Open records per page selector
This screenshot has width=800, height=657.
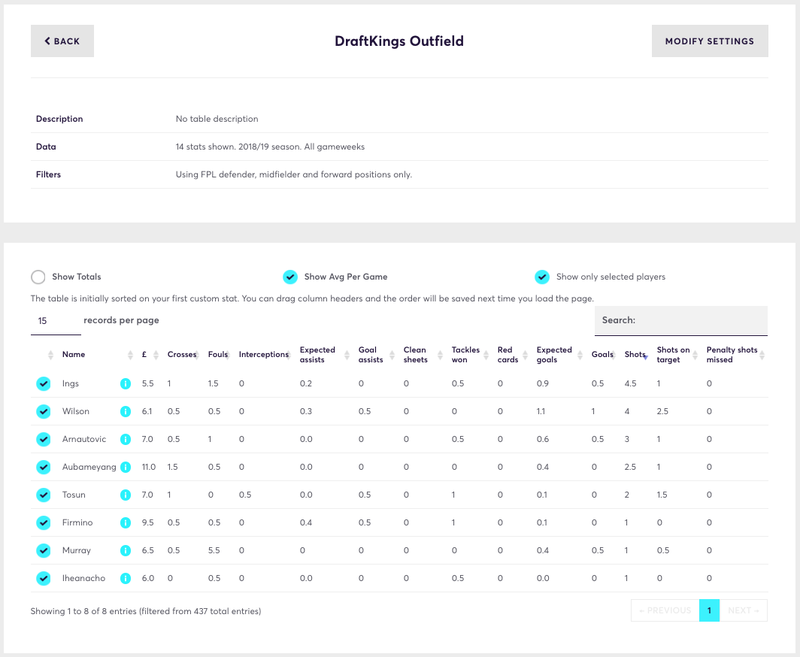click(x=56, y=321)
